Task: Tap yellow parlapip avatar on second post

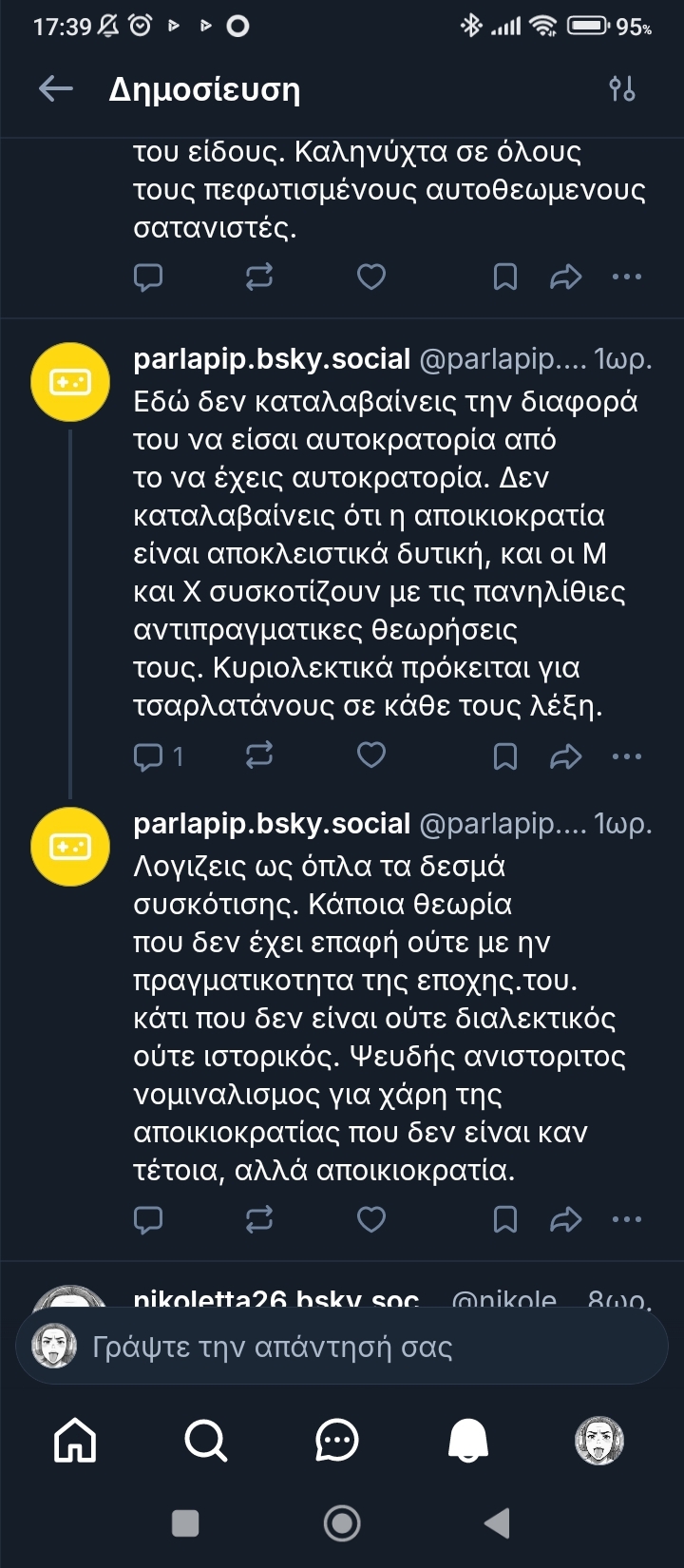Action: (70, 846)
